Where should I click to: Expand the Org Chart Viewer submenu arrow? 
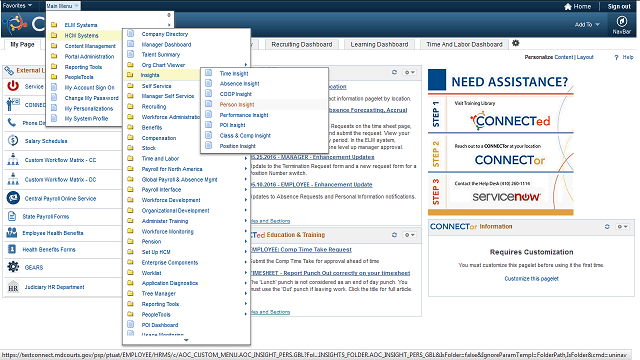246,64
